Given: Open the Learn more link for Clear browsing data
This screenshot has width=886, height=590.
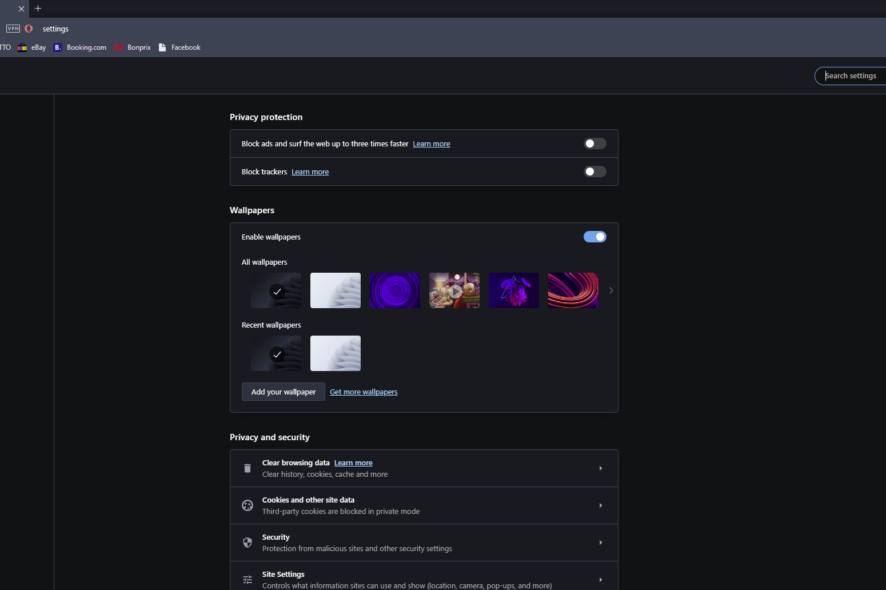Looking at the screenshot, I should pyautogui.click(x=353, y=463).
